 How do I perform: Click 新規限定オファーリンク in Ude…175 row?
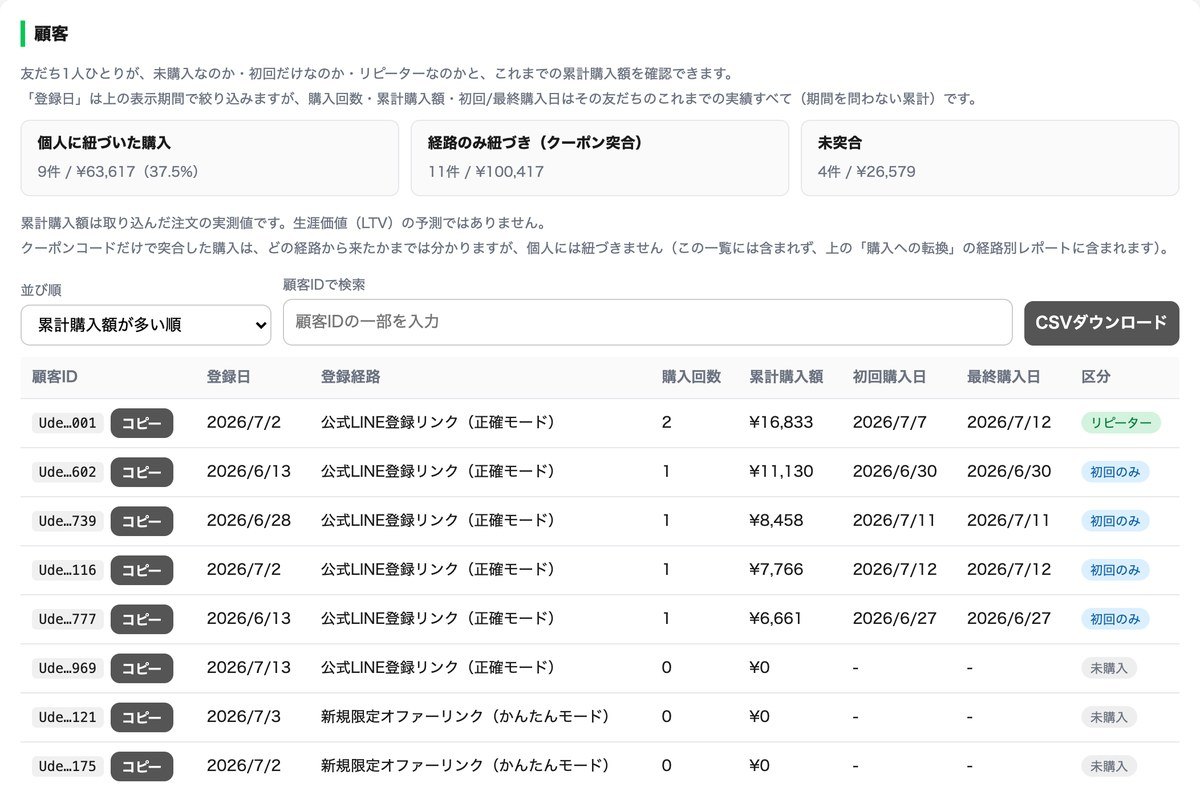[465, 766]
